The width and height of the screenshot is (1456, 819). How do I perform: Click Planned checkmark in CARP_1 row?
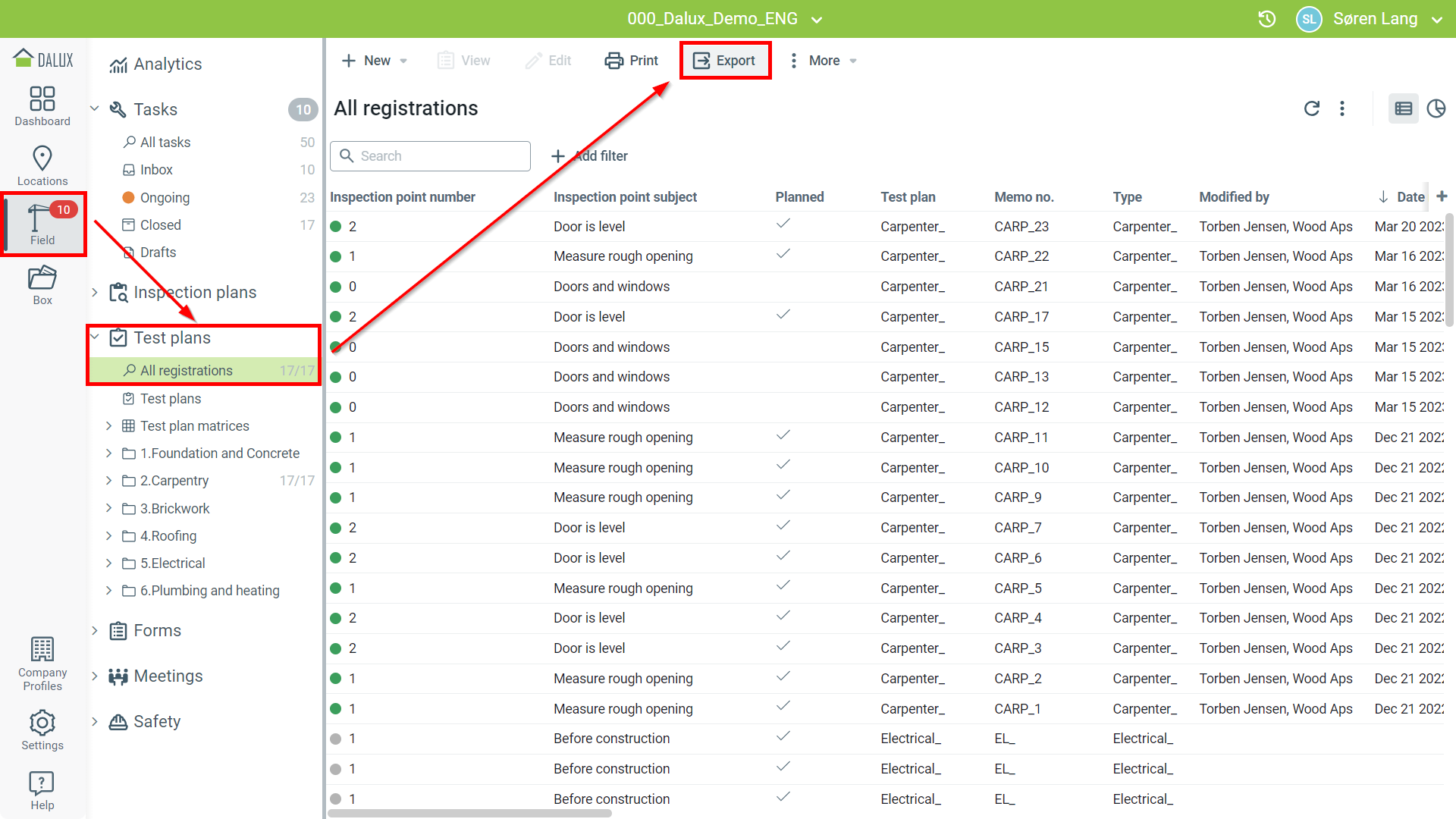tap(783, 707)
